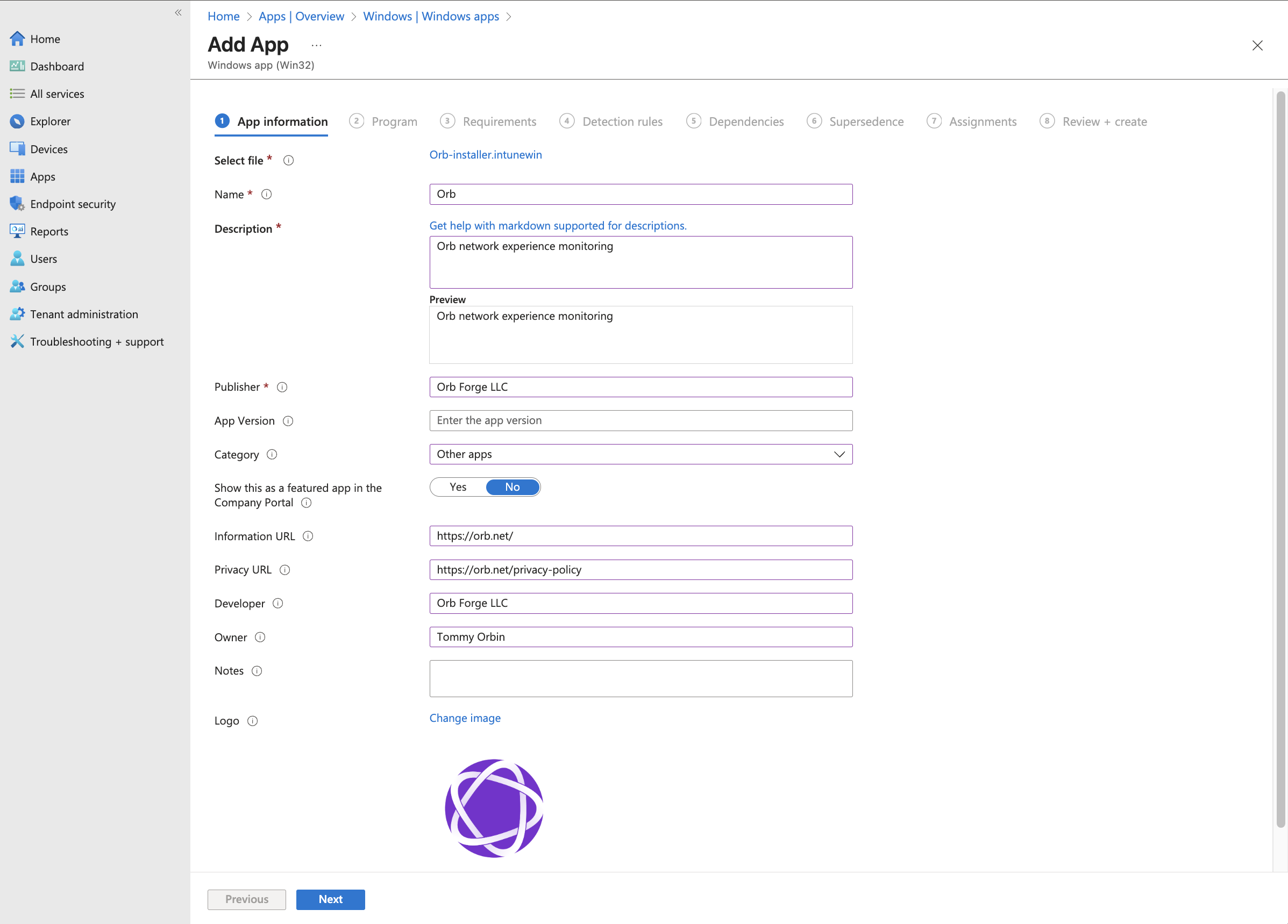The height and width of the screenshot is (924, 1288).
Task: Open the ellipsis menu beside Add App
Action: 316,45
